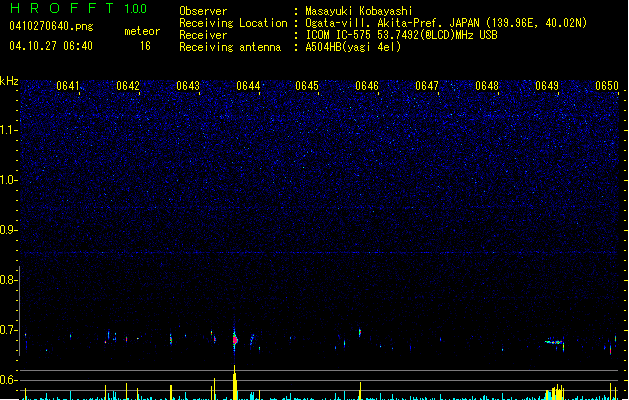Select observer name Masayuki Kobayashi
Screen dimensions: 629x400
359,11
